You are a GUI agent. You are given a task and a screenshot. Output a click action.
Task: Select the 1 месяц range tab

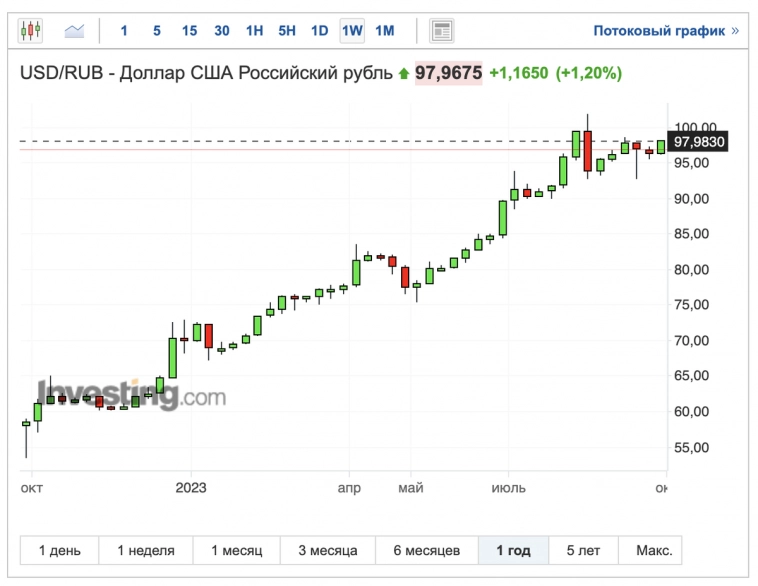click(236, 550)
